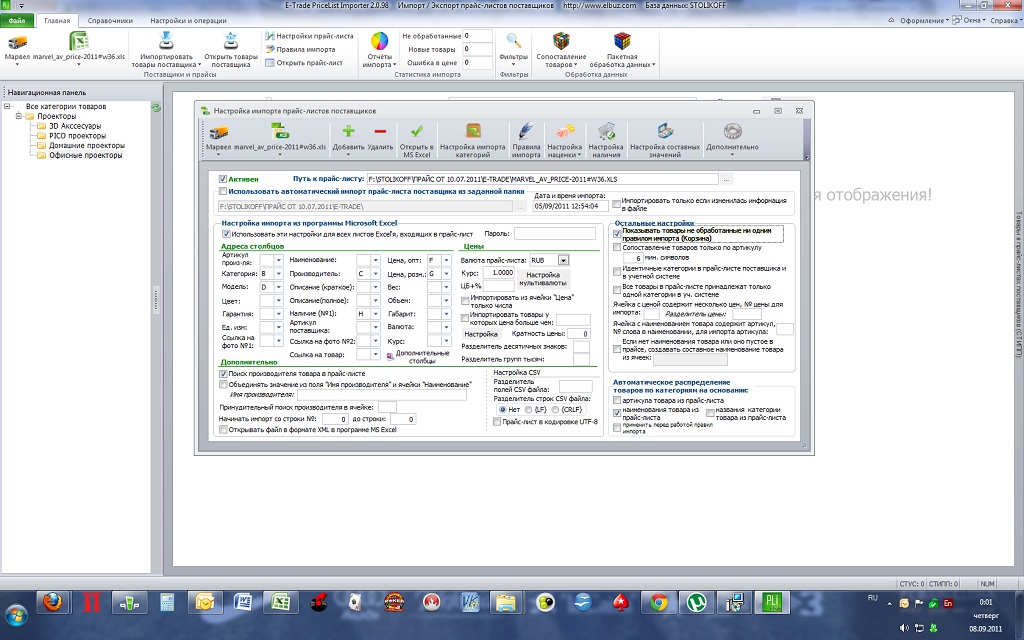
Task: Click Марвел truck icon in main ribbon
Action: [x=17, y=42]
